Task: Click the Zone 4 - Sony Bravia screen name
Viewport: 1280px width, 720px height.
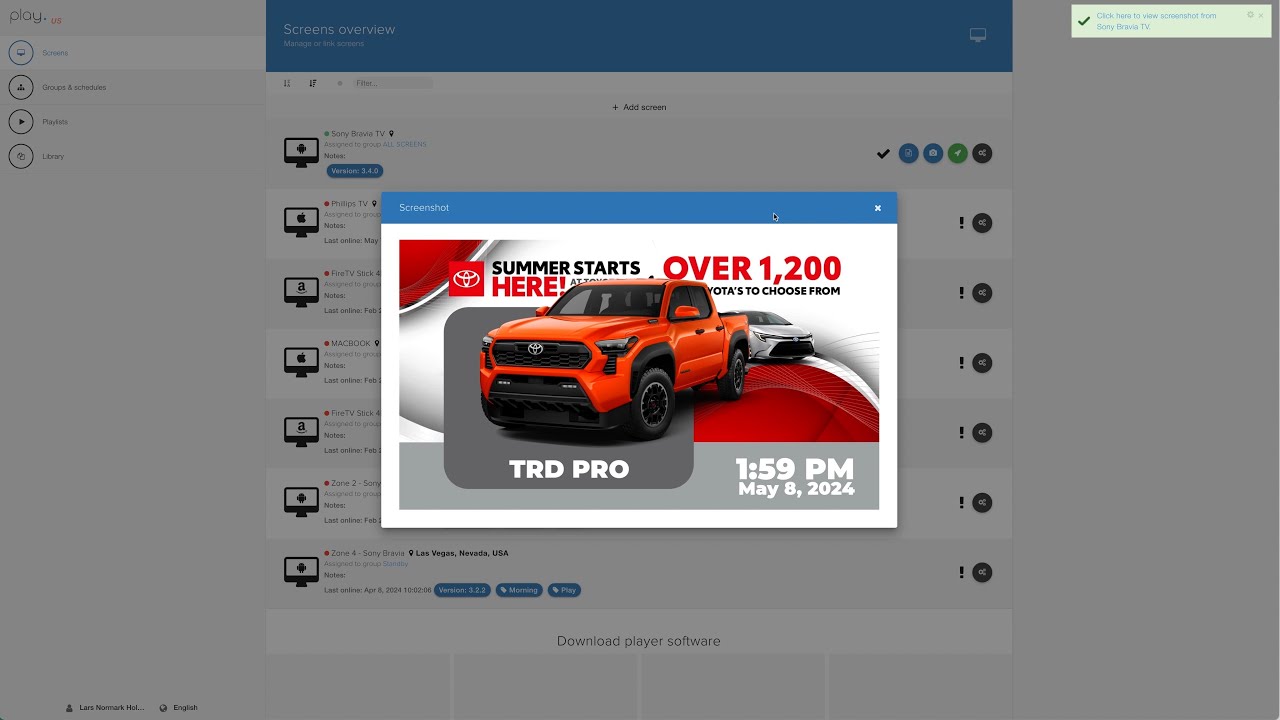Action: click(x=368, y=553)
